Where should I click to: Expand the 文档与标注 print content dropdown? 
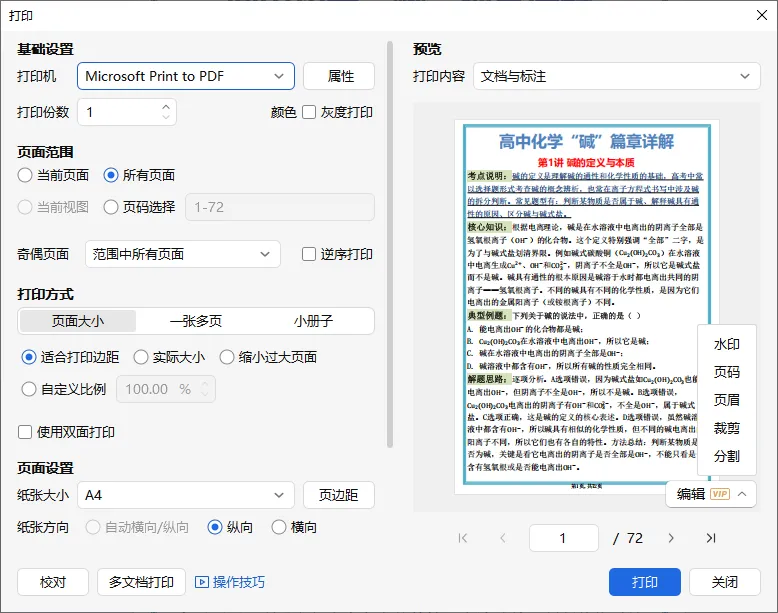coord(617,76)
